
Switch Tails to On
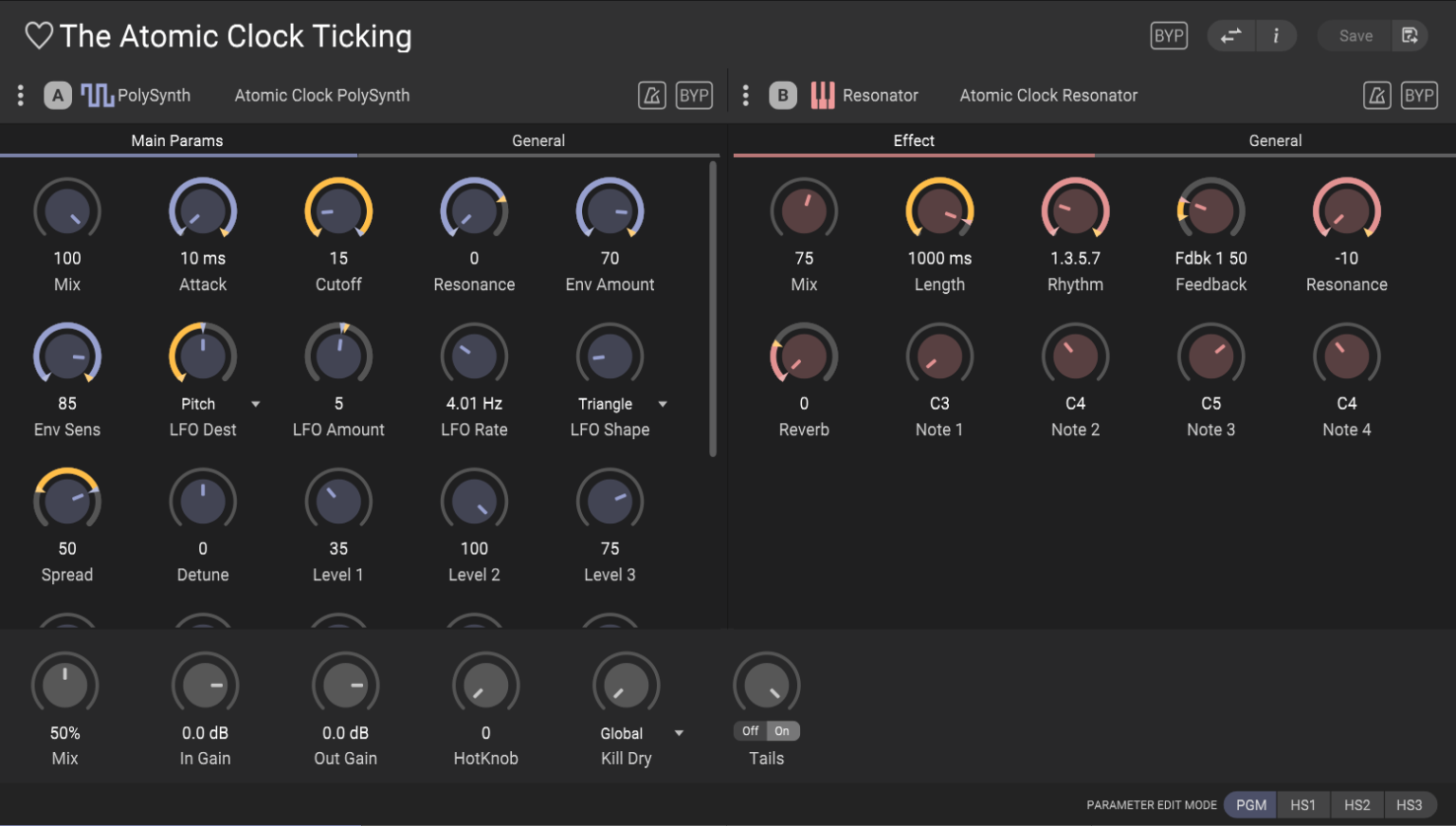point(783,731)
